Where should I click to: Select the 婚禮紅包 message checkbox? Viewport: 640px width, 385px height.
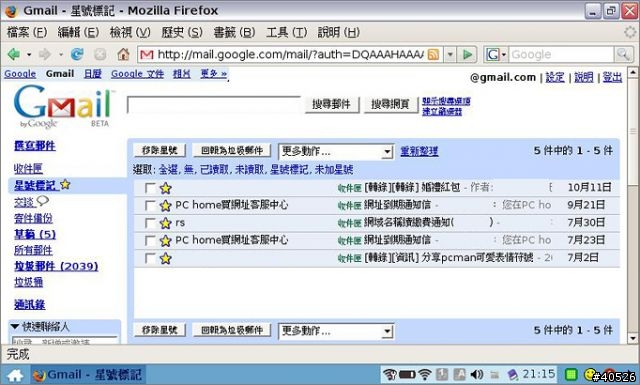point(150,188)
